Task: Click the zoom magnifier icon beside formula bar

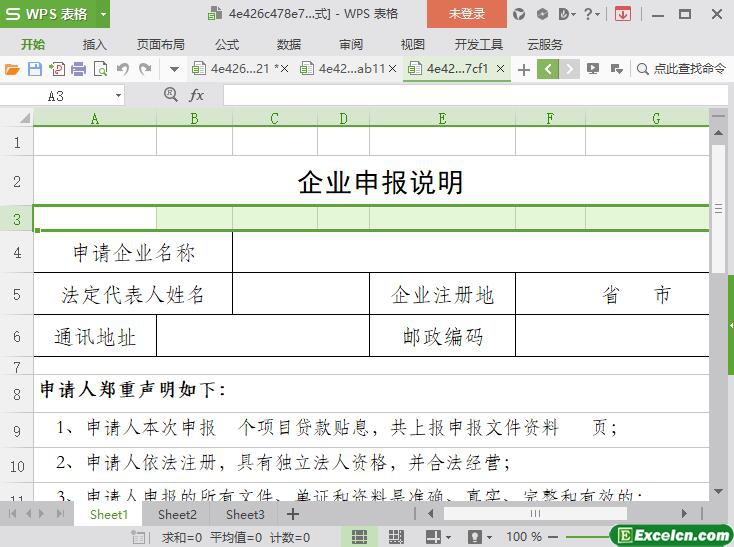Action: pos(171,95)
